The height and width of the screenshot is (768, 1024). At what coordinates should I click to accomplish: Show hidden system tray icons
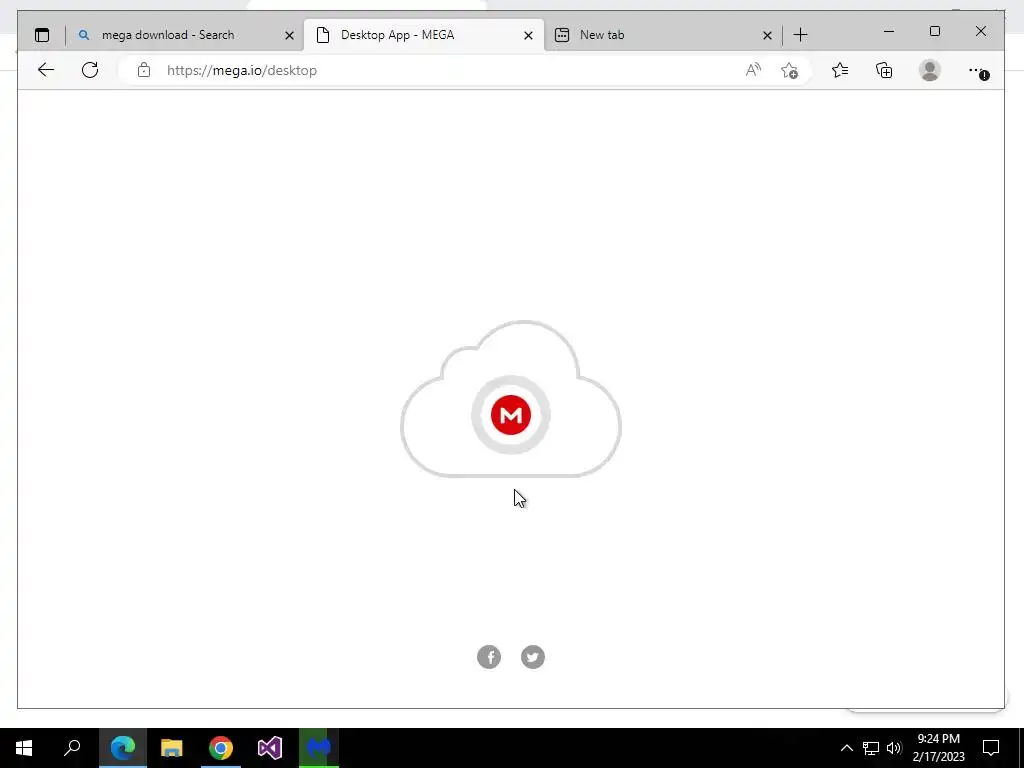pyautogui.click(x=846, y=748)
